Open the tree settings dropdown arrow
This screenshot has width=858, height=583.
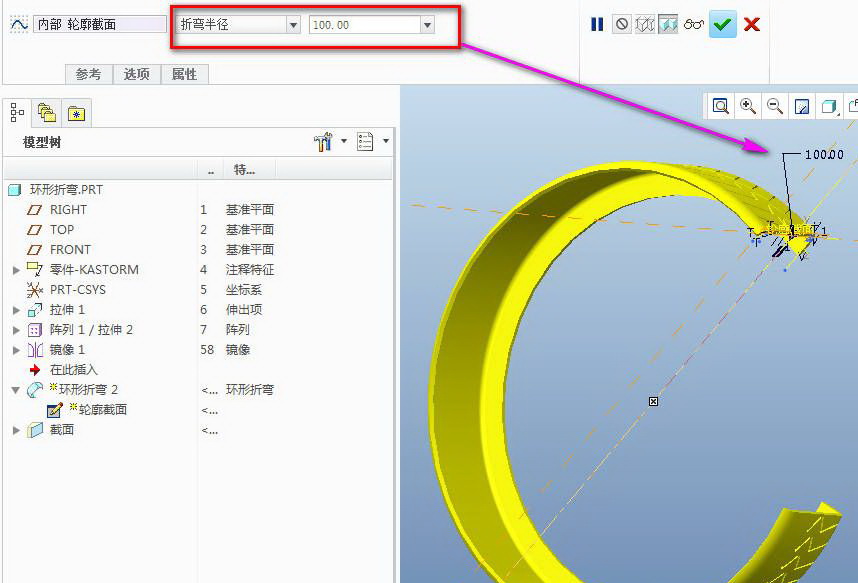[x=344, y=141]
